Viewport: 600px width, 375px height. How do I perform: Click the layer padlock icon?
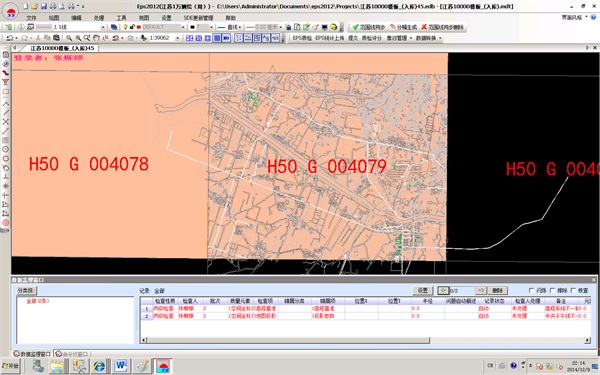coord(132,27)
